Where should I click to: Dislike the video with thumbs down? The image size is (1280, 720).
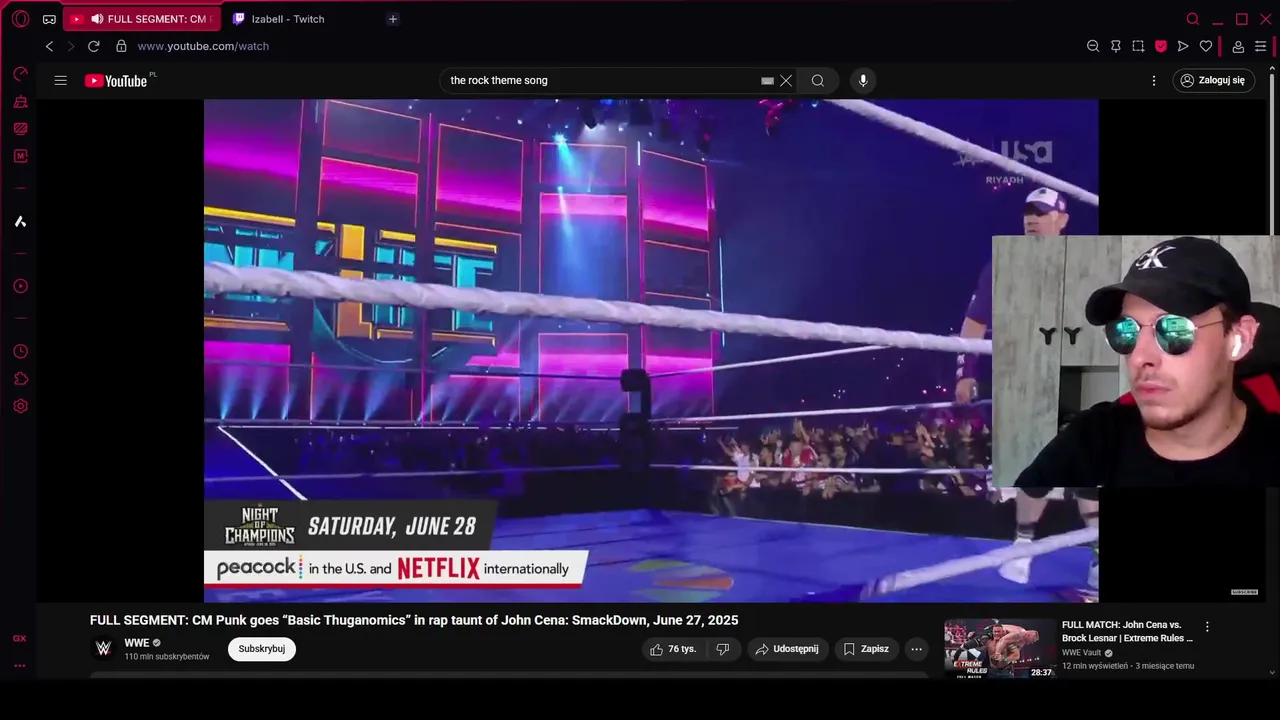pos(722,649)
